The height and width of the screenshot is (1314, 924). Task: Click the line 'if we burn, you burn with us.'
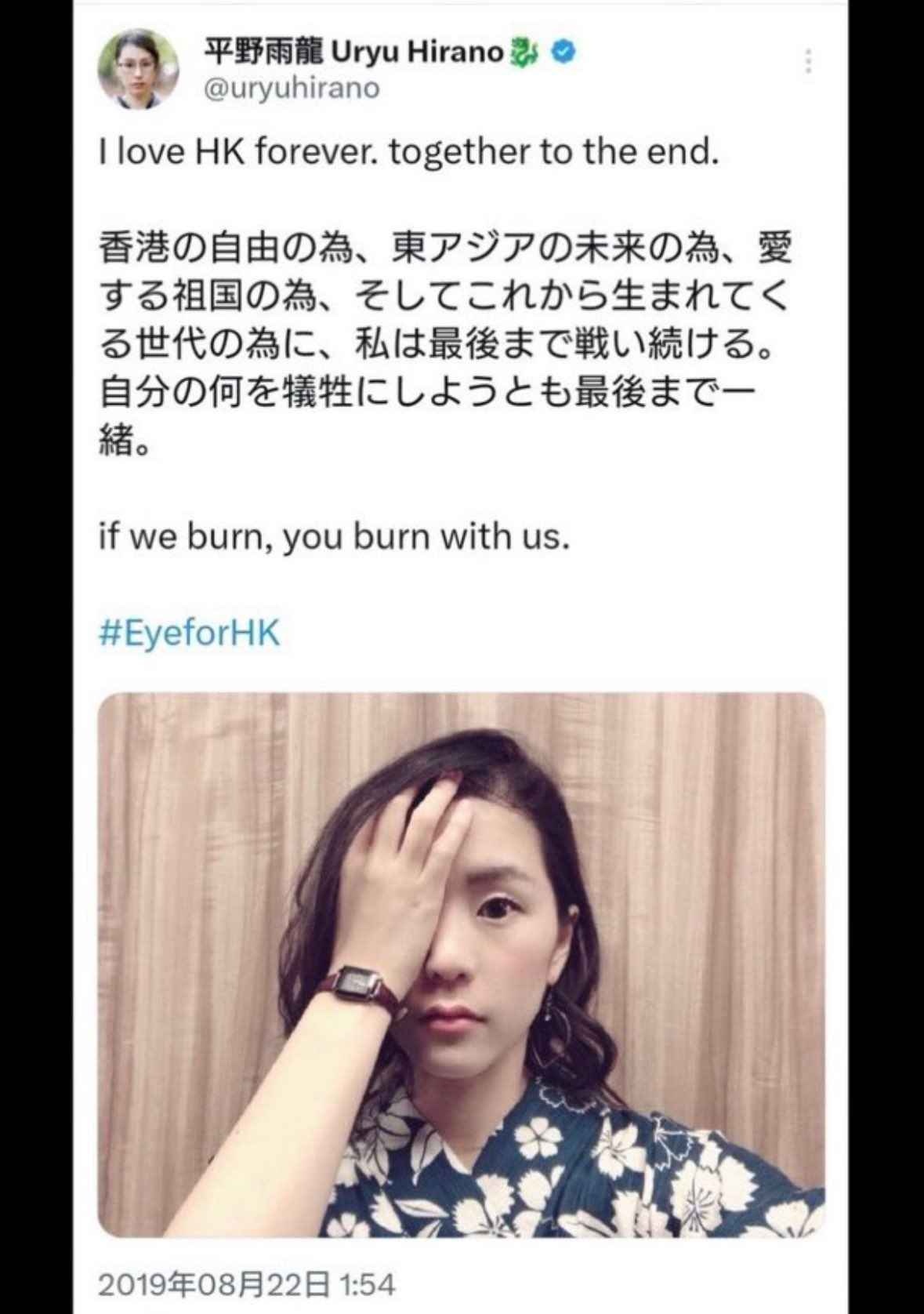coord(333,537)
